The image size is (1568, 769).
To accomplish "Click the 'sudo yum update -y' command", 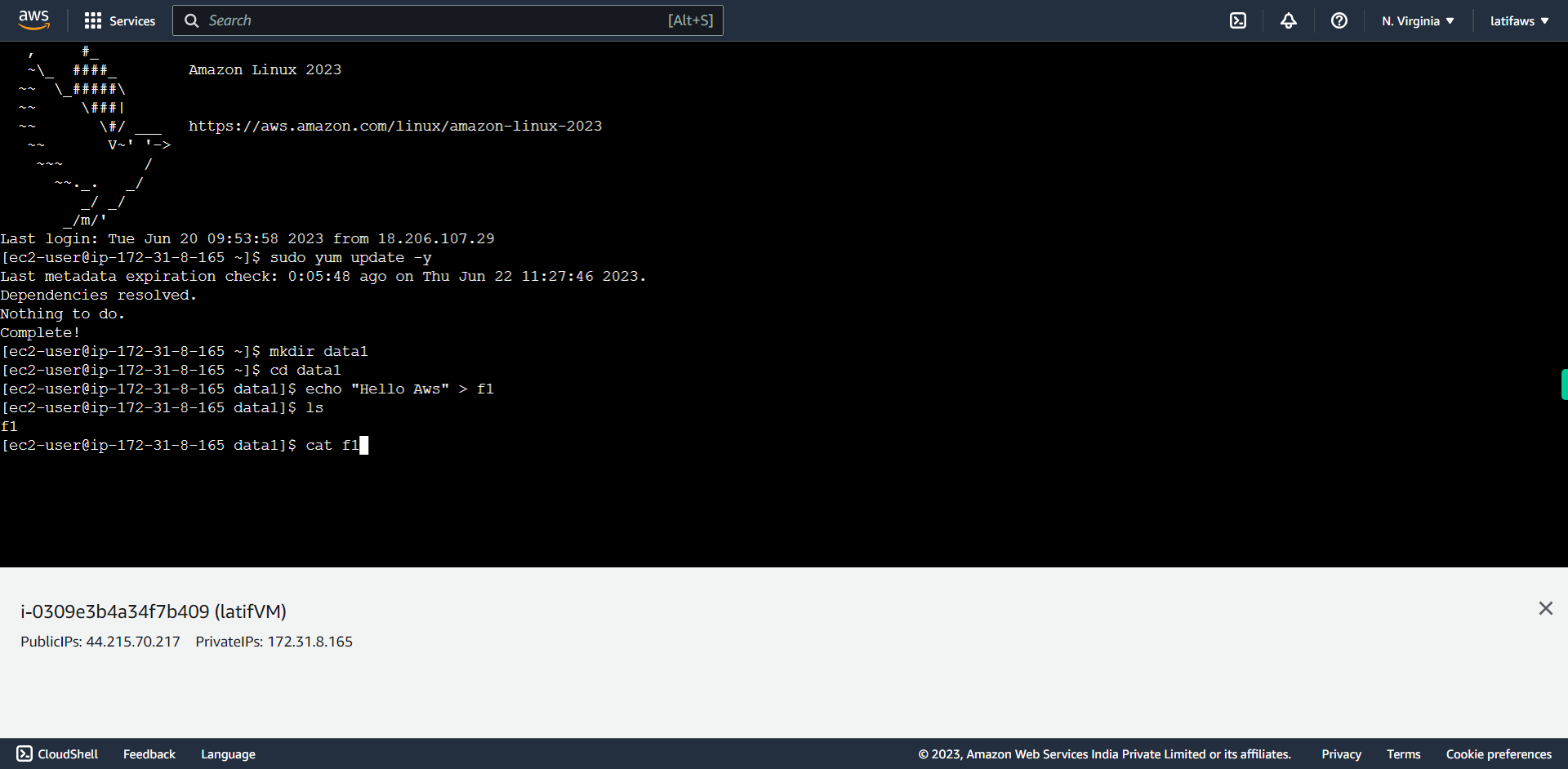I will point(350,257).
